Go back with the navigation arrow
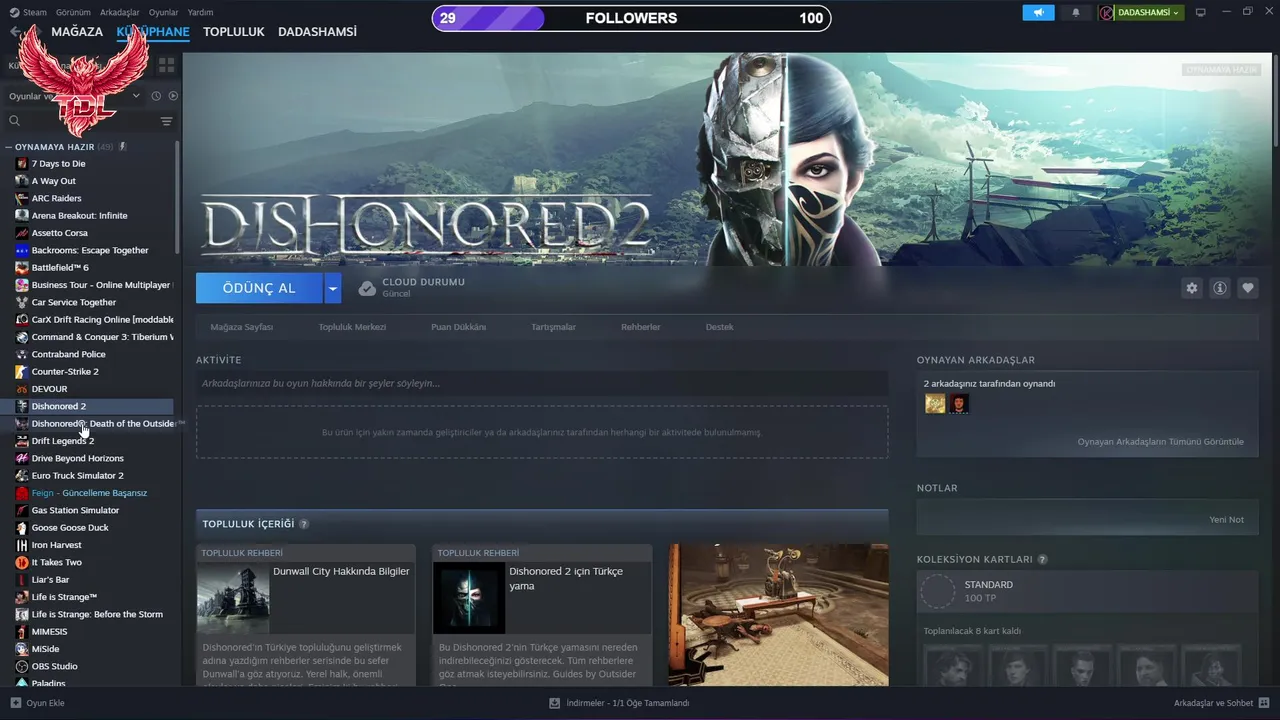Screen dimensions: 1280x720 (14, 32)
